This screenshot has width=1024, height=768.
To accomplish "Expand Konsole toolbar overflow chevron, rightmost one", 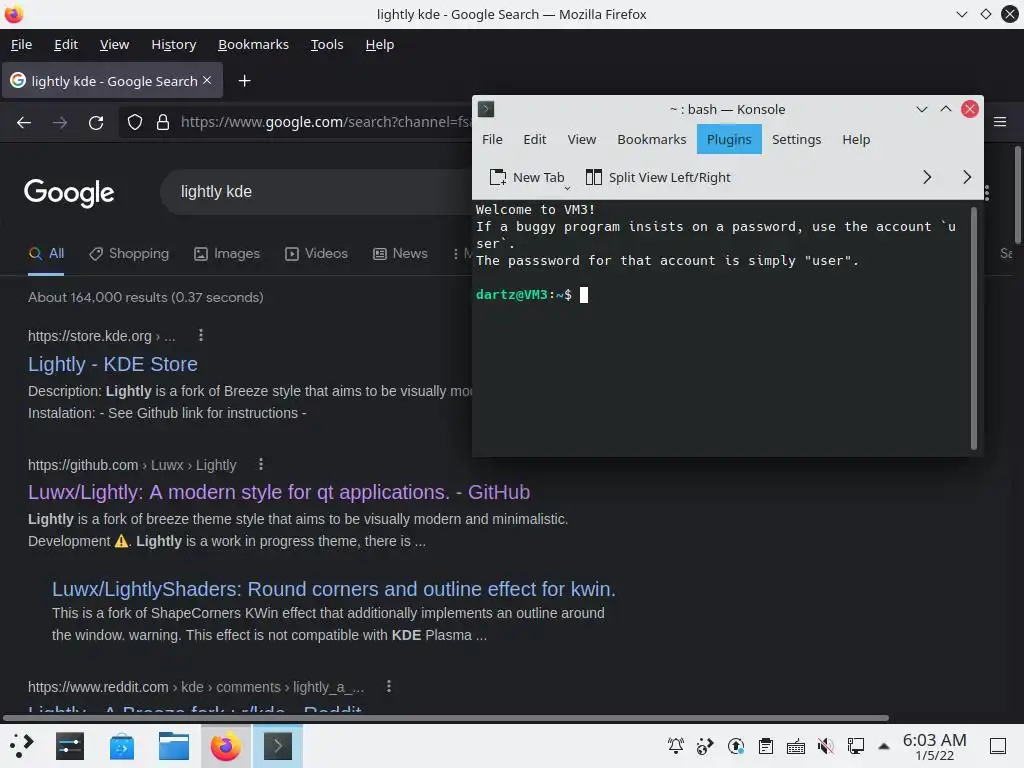I will tap(967, 177).
